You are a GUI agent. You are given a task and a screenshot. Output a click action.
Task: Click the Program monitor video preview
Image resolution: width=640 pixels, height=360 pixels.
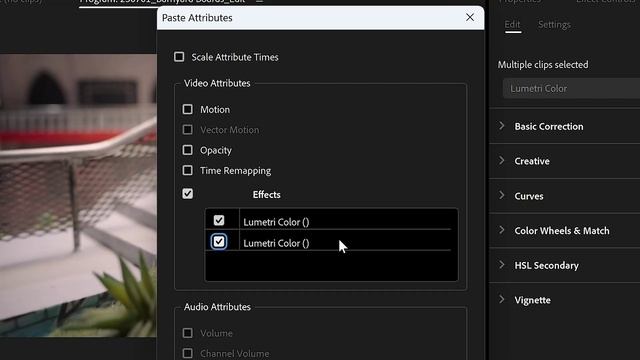coord(78,196)
